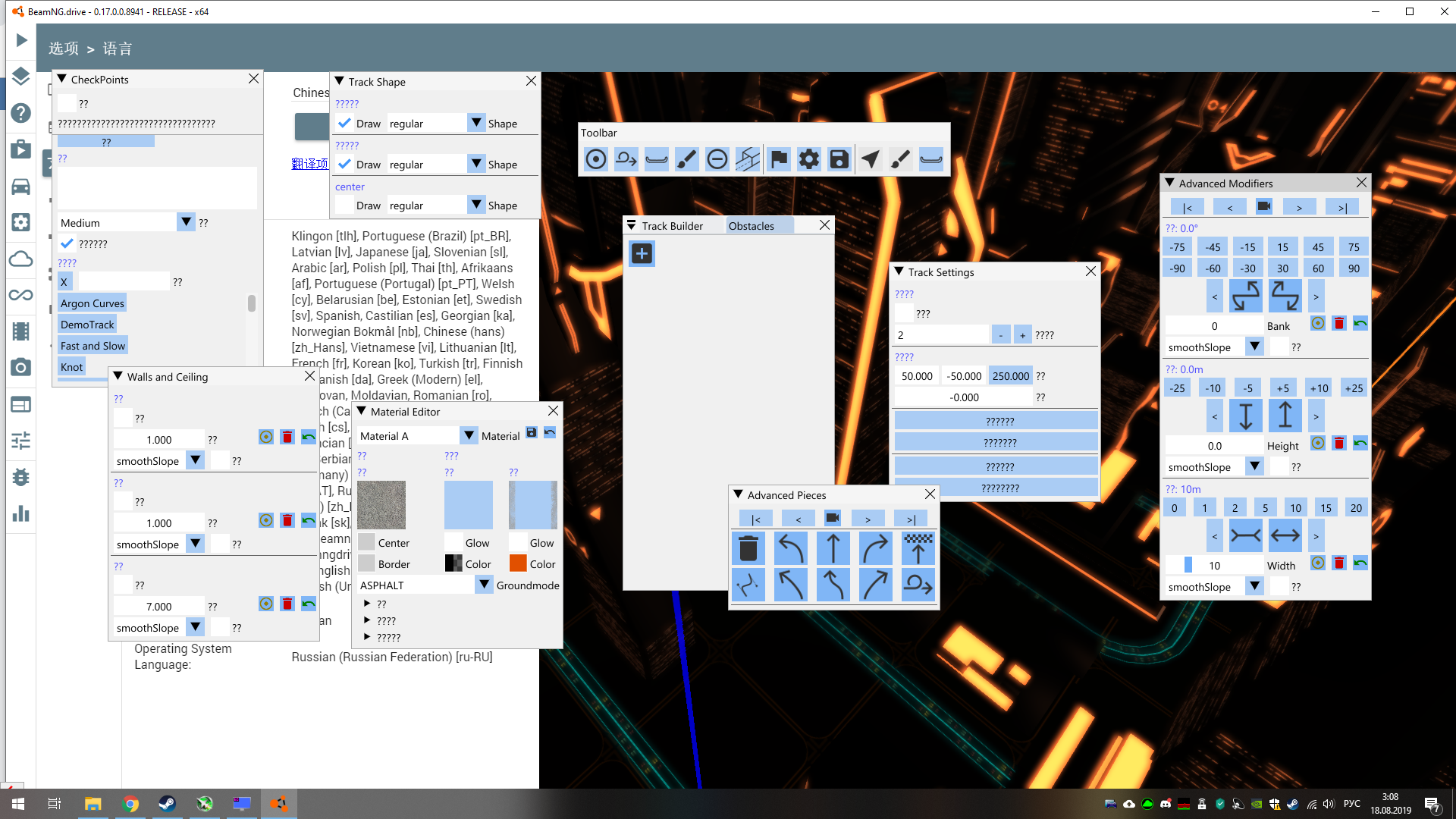Image resolution: width=1456 pixels, height=819 pixels.
Task: Open the Medium dropdown in CheckPoints
Action: (x=186, y=222)
